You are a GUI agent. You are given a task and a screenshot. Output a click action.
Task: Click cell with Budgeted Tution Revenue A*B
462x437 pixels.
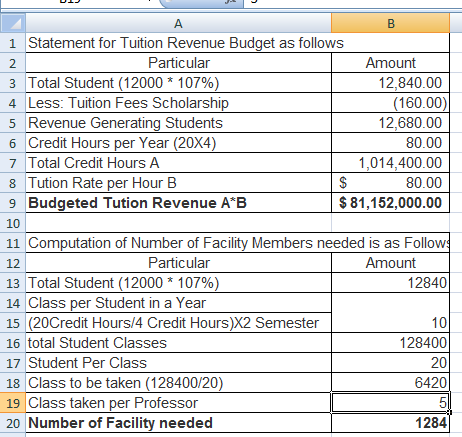coord(178,203)
